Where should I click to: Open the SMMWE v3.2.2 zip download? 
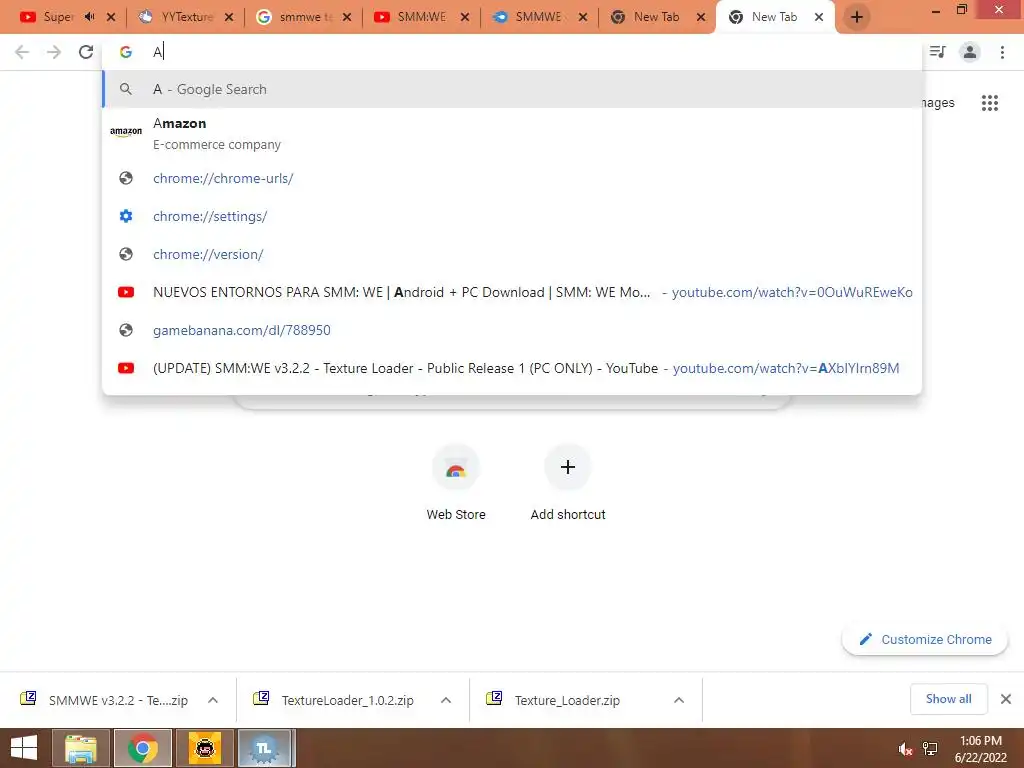[106, 700]
